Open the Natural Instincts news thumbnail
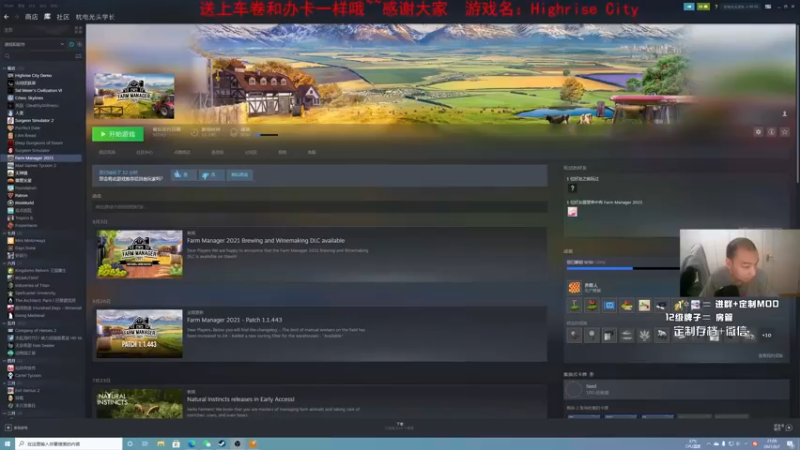 139,404
